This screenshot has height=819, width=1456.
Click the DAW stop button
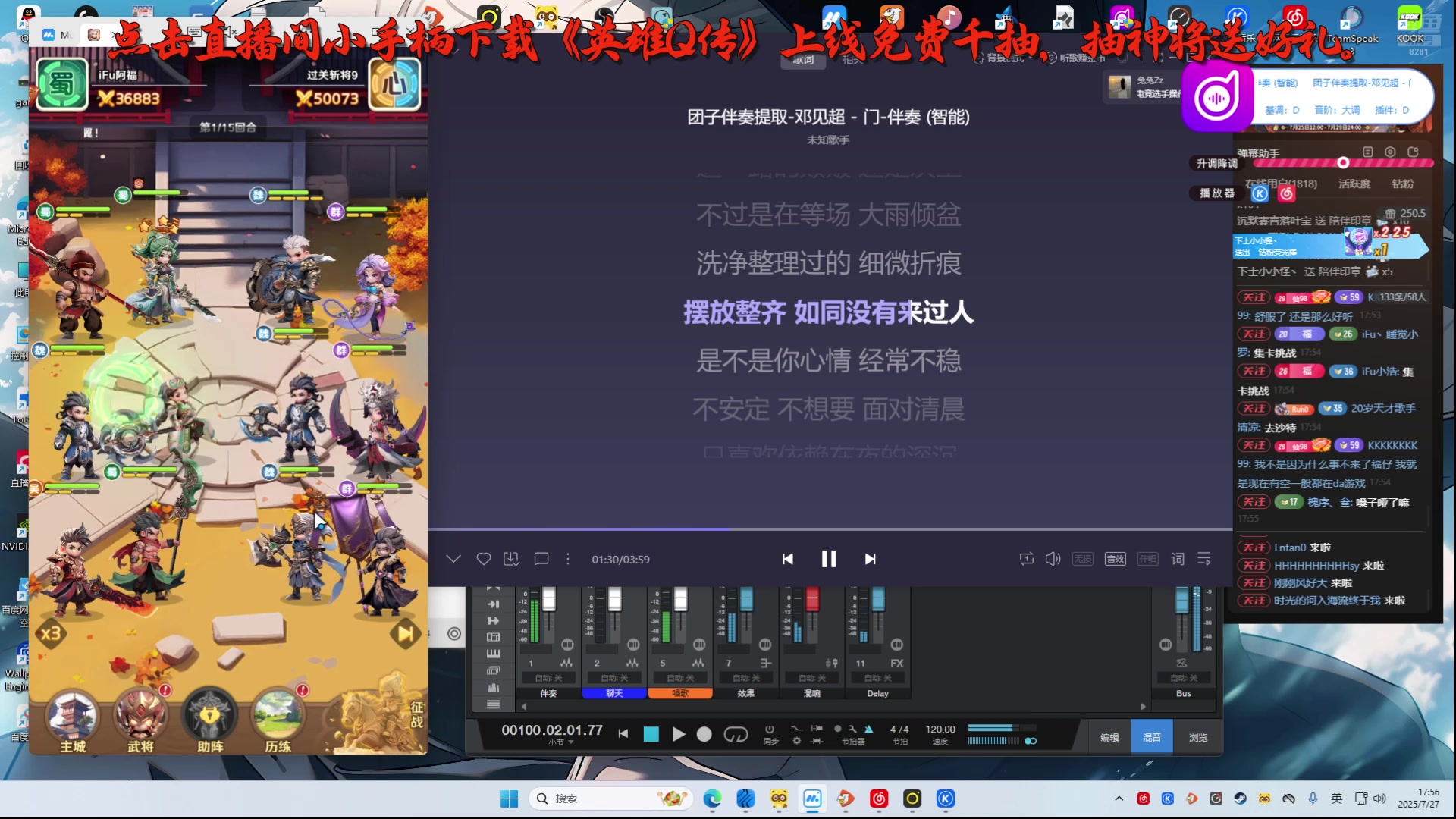click(x=651, y=734)
